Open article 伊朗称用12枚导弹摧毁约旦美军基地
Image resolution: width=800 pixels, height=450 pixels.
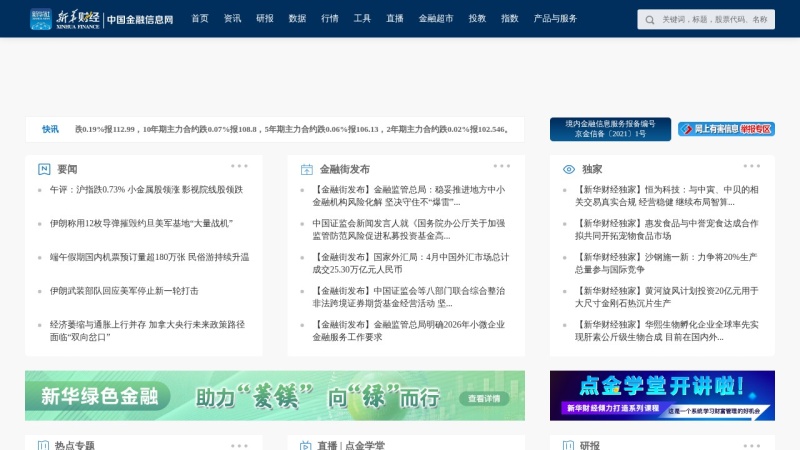click(x=141, y=223)
